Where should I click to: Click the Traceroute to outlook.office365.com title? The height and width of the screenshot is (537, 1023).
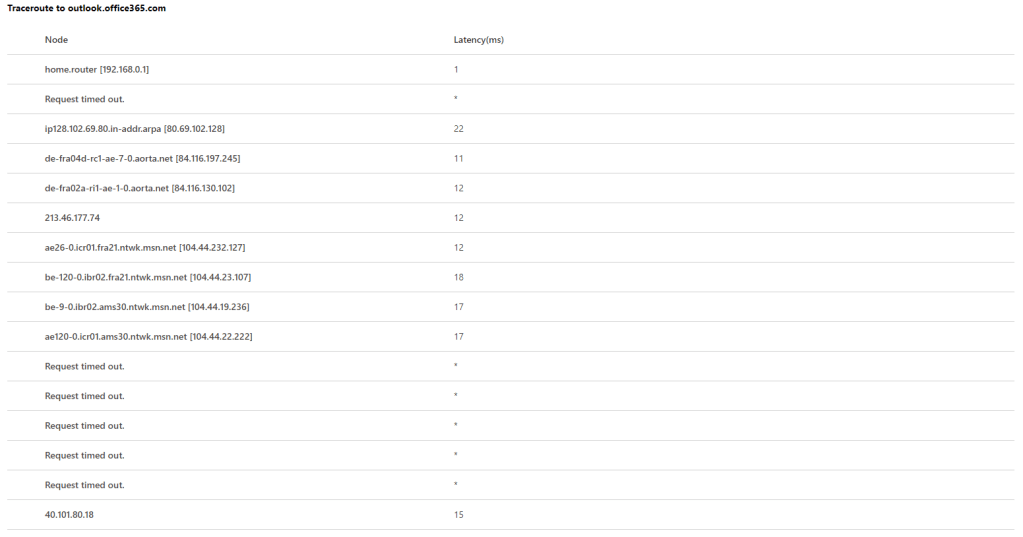[x=86, y=8]
